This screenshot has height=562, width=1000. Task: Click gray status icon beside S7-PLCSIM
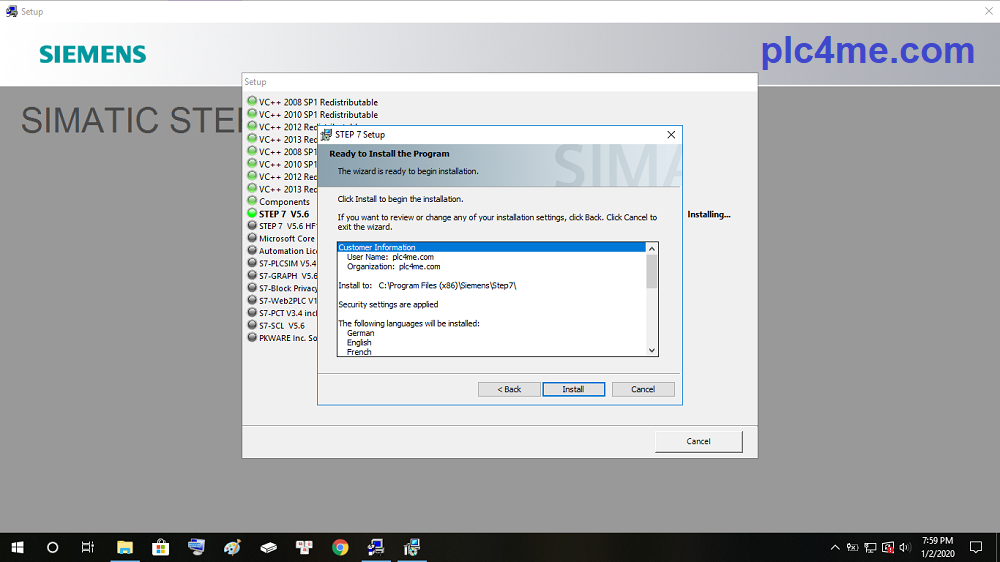[x=252, y=262]
